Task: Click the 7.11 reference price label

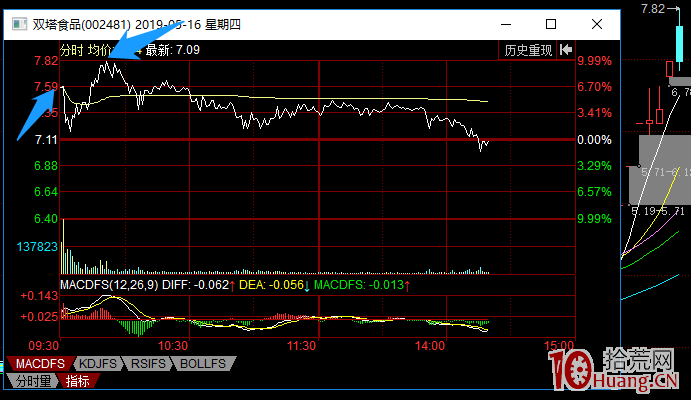Action: [46, 140]
